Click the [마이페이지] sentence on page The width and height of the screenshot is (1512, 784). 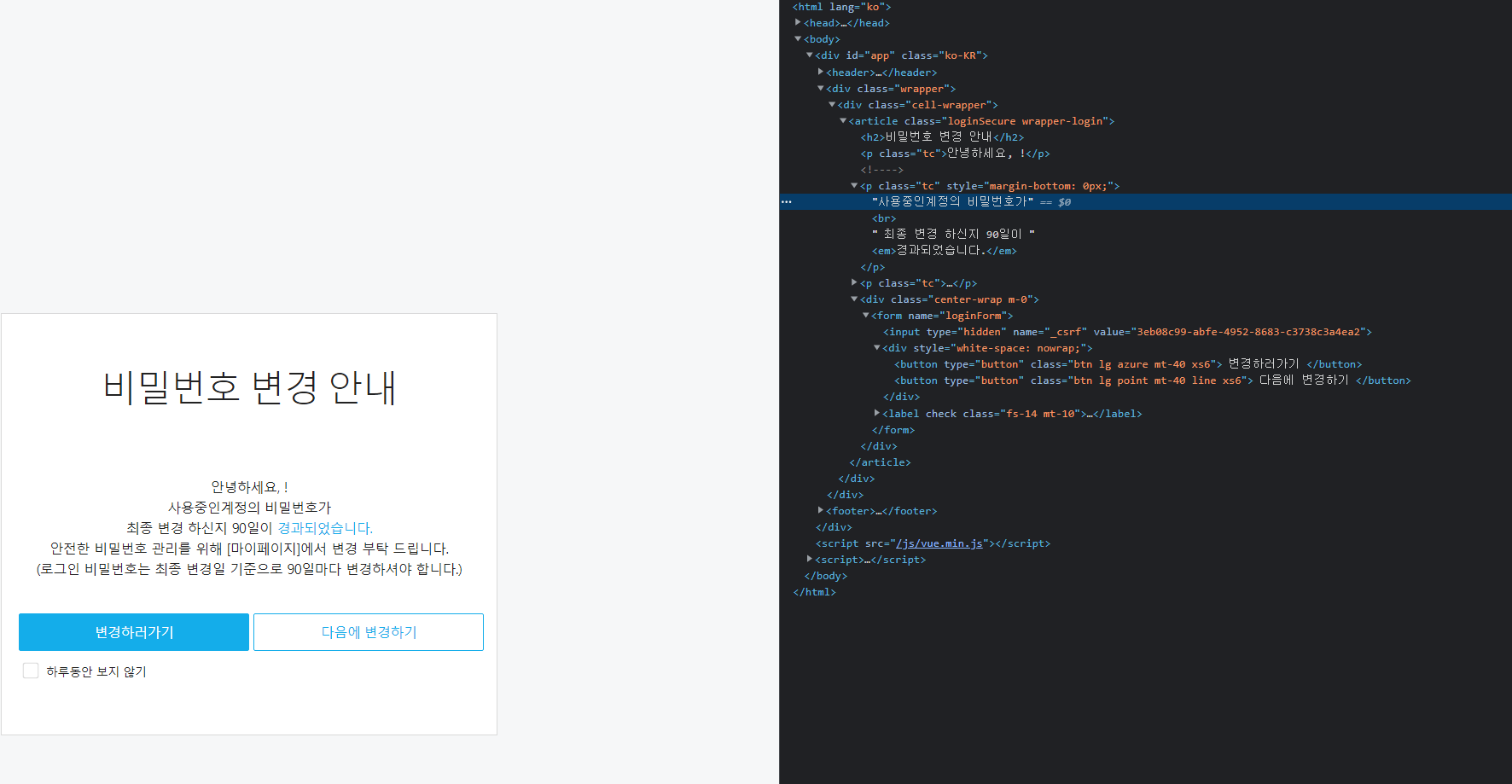pyautogui.click(x=249, y=549)
